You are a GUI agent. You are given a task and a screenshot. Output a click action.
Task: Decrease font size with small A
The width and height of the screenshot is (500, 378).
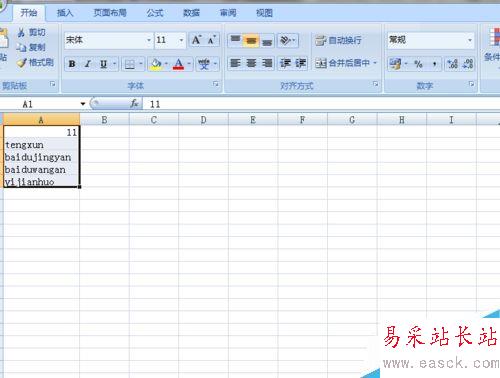211,40
